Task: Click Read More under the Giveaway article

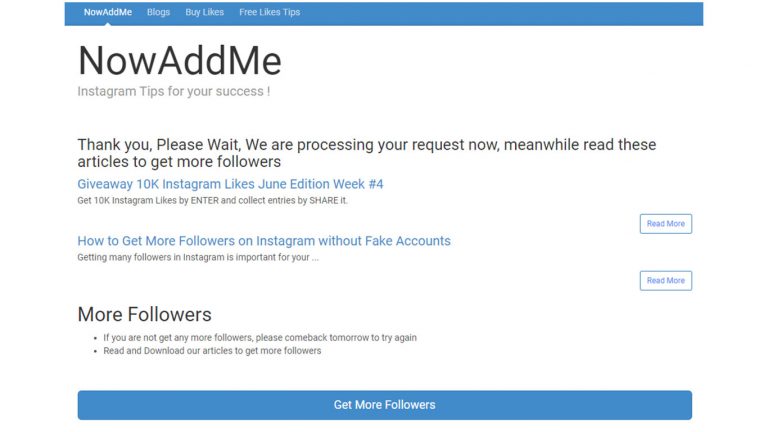Action: click(x=666, y=224)
